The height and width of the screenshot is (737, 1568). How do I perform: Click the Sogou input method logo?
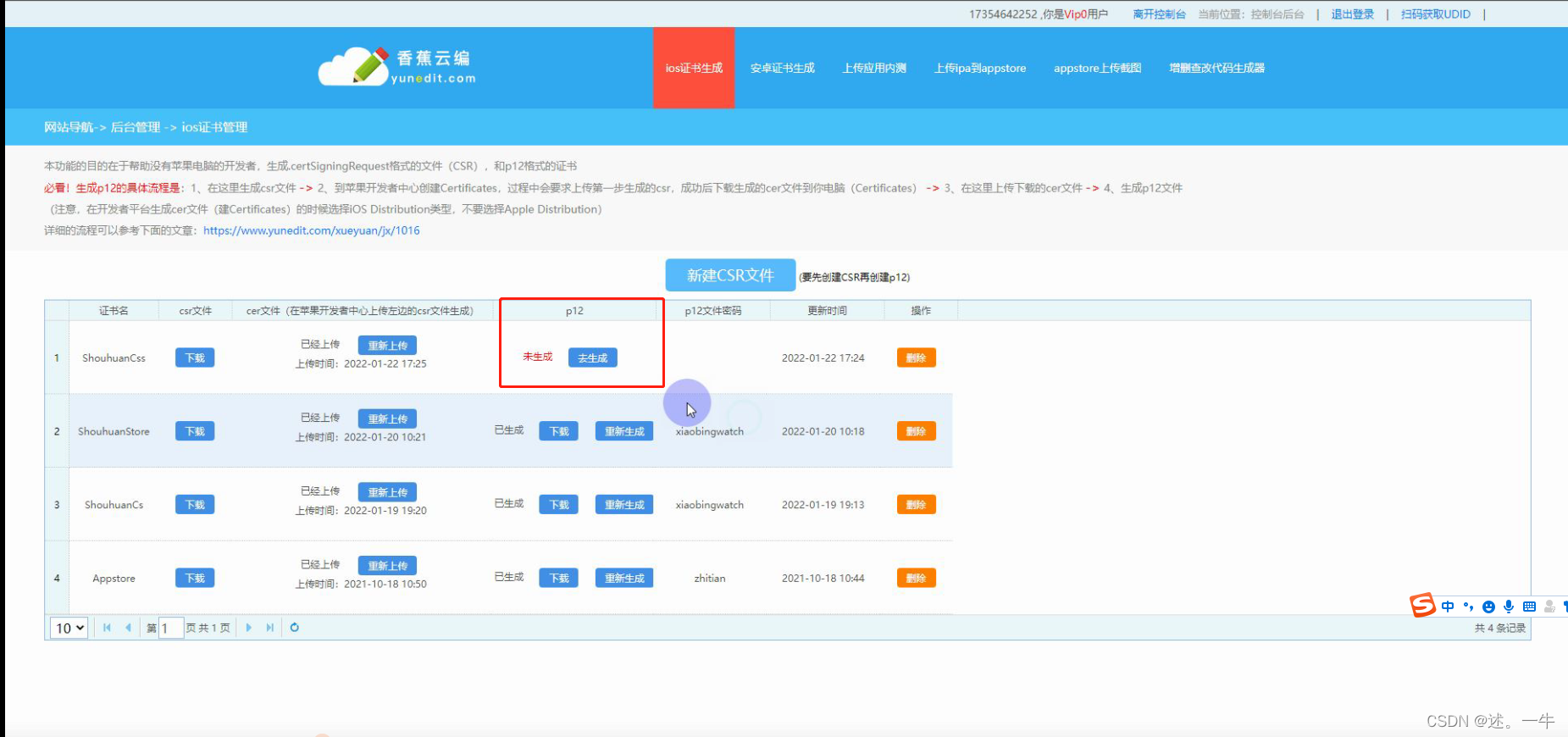pyautogui.click(x=1422, y=605)
